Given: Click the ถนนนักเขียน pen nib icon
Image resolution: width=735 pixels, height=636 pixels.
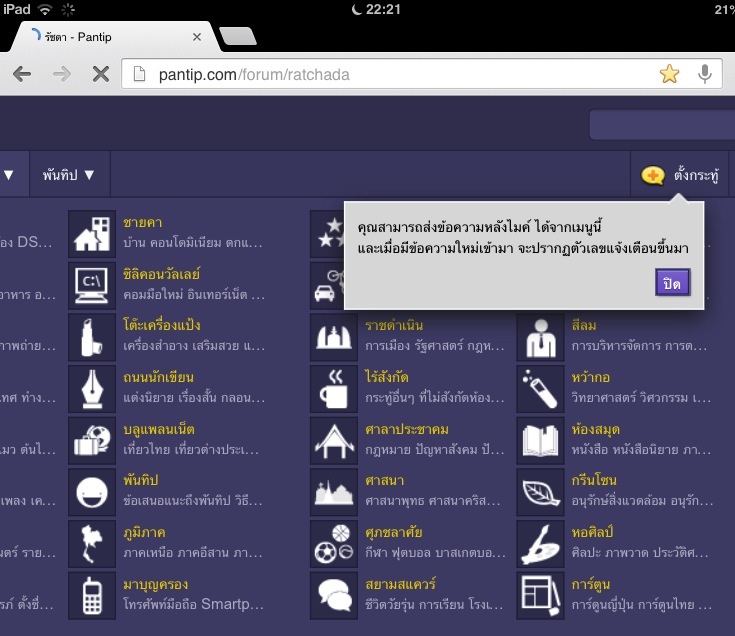Looking at the screenshot, I should (92, 389).
